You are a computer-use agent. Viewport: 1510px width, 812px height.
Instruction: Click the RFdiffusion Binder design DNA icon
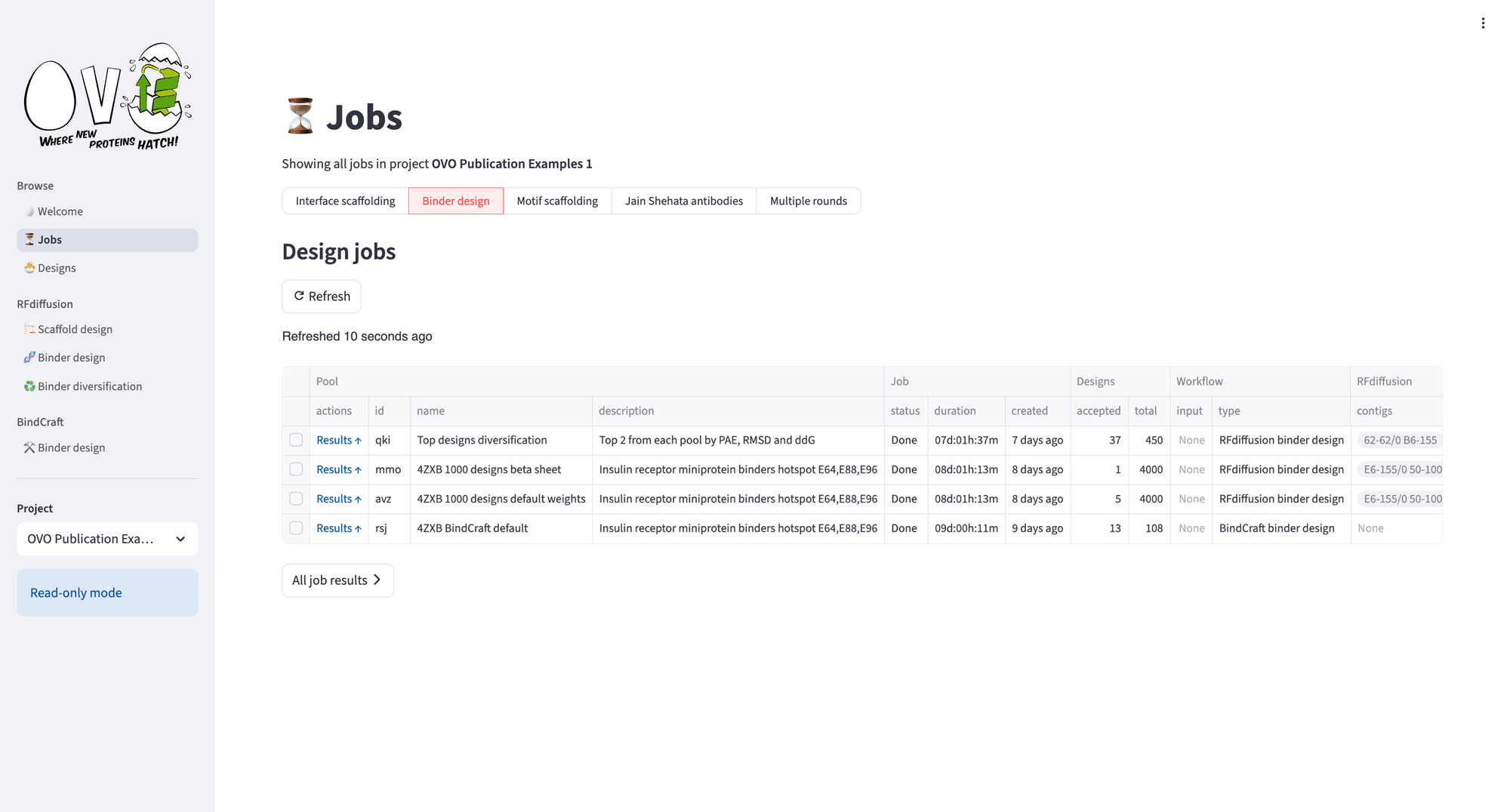(29, 358)
